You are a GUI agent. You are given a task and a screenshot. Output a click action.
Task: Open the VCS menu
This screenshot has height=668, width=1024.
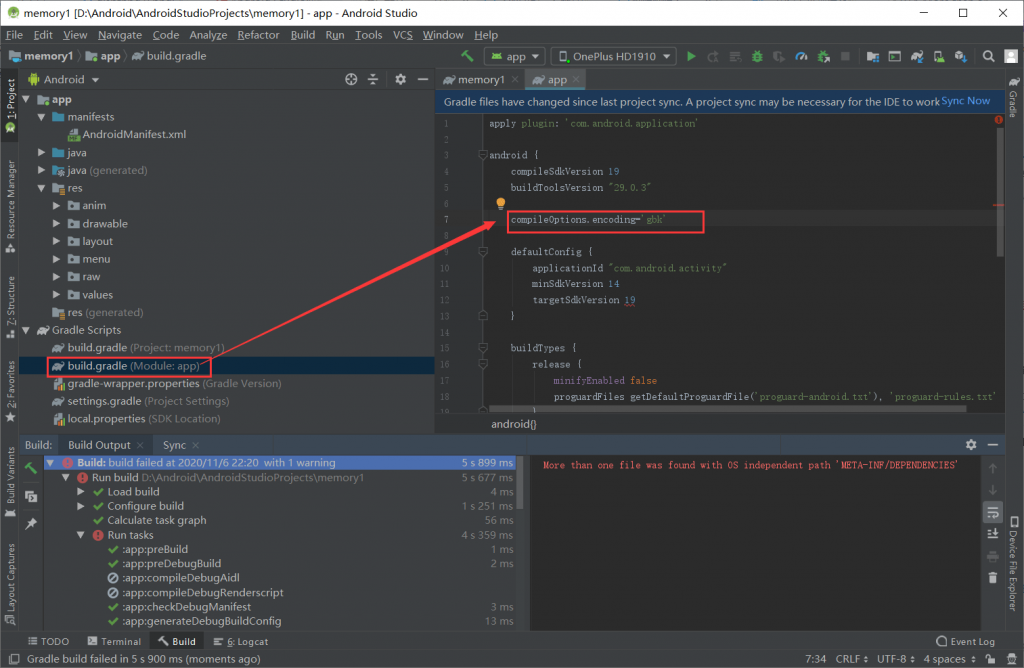click(x=402, y=35)
